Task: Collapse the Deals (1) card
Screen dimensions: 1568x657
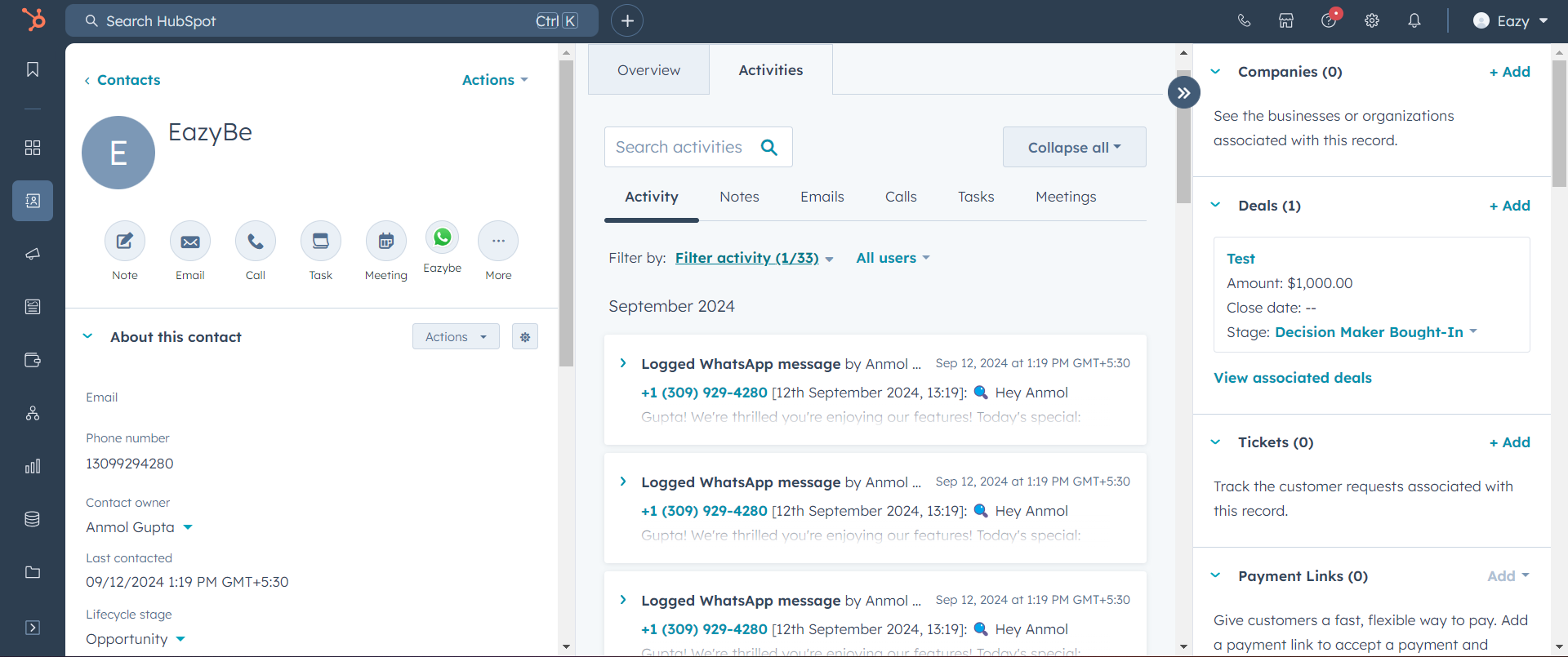Action: click(1215, 205)
